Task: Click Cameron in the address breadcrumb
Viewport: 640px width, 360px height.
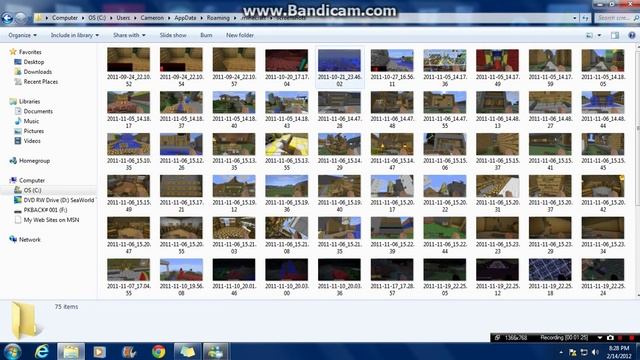Action: pos(152,18)
